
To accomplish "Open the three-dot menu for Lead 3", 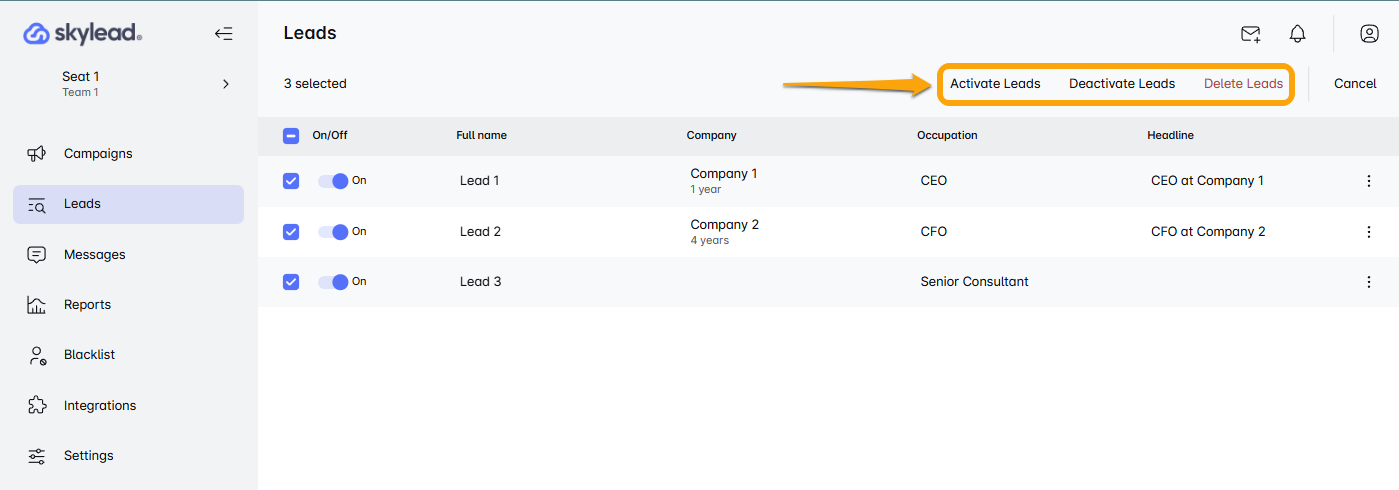I will click(1369, 282).
